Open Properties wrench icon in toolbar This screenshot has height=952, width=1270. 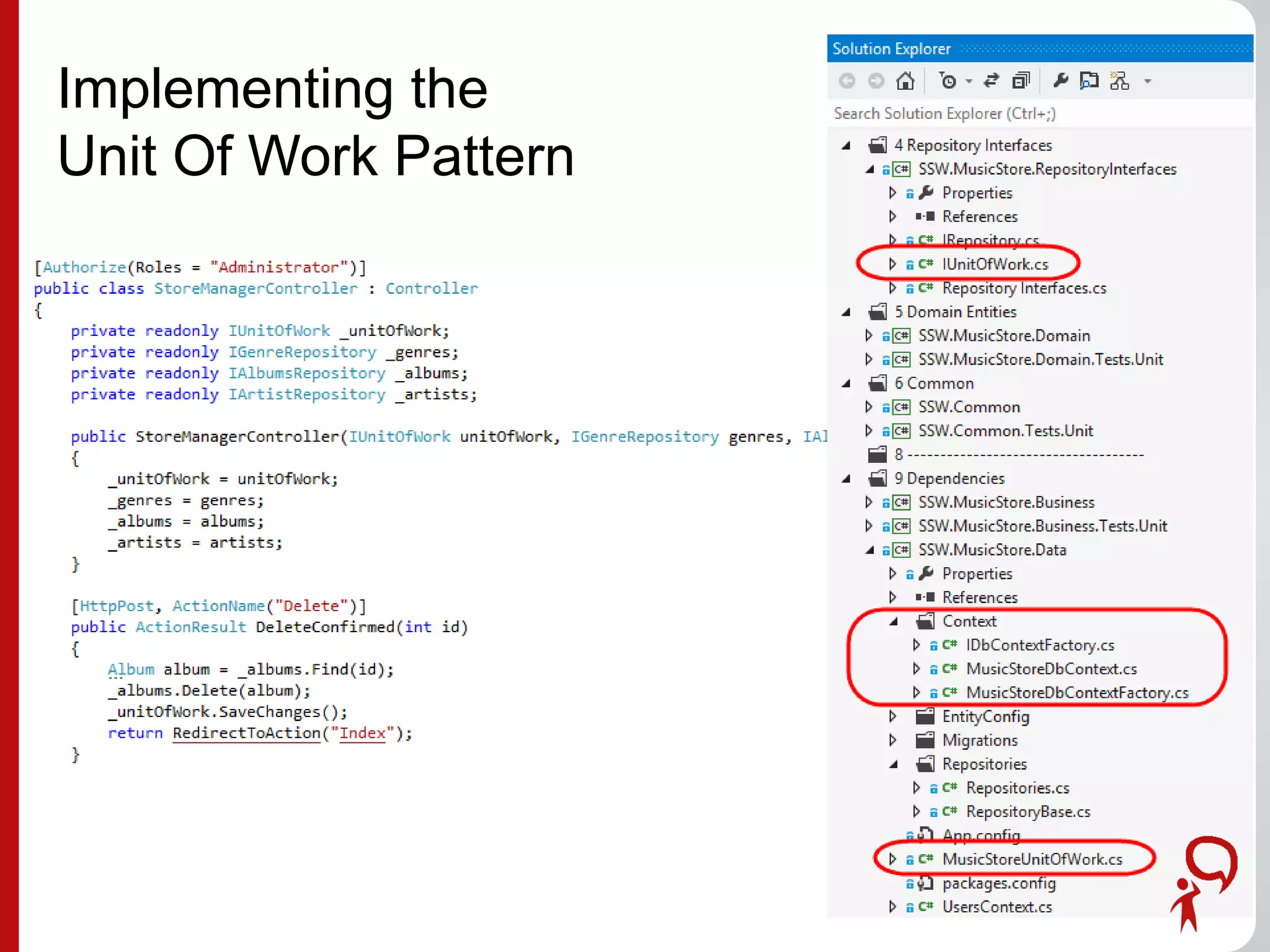click(x=1061, y=81)
